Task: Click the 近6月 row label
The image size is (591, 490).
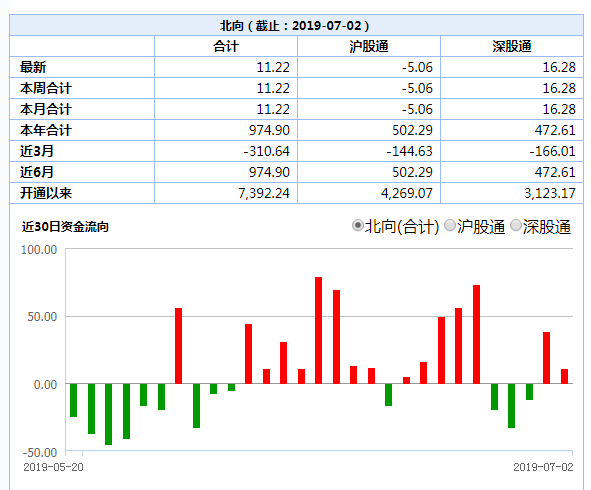Action: (x=37, y=172)
